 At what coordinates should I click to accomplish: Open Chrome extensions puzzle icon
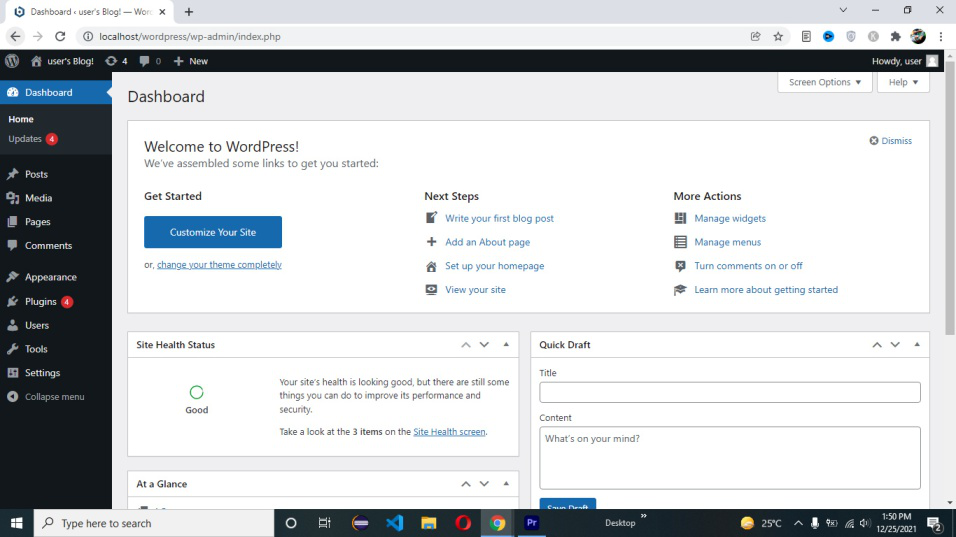click(895, 37)
